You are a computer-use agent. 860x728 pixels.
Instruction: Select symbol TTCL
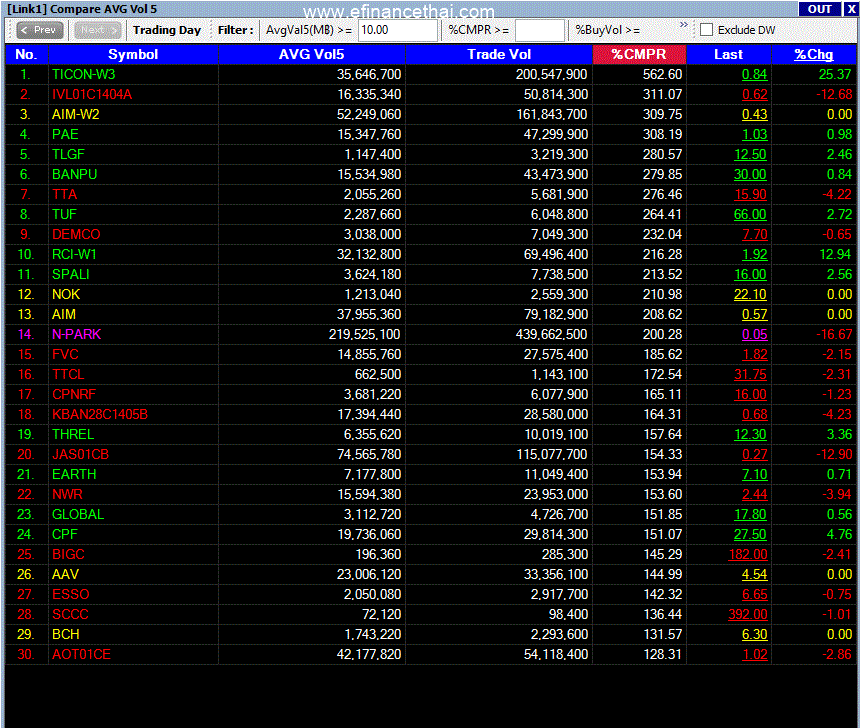(68, 374)
